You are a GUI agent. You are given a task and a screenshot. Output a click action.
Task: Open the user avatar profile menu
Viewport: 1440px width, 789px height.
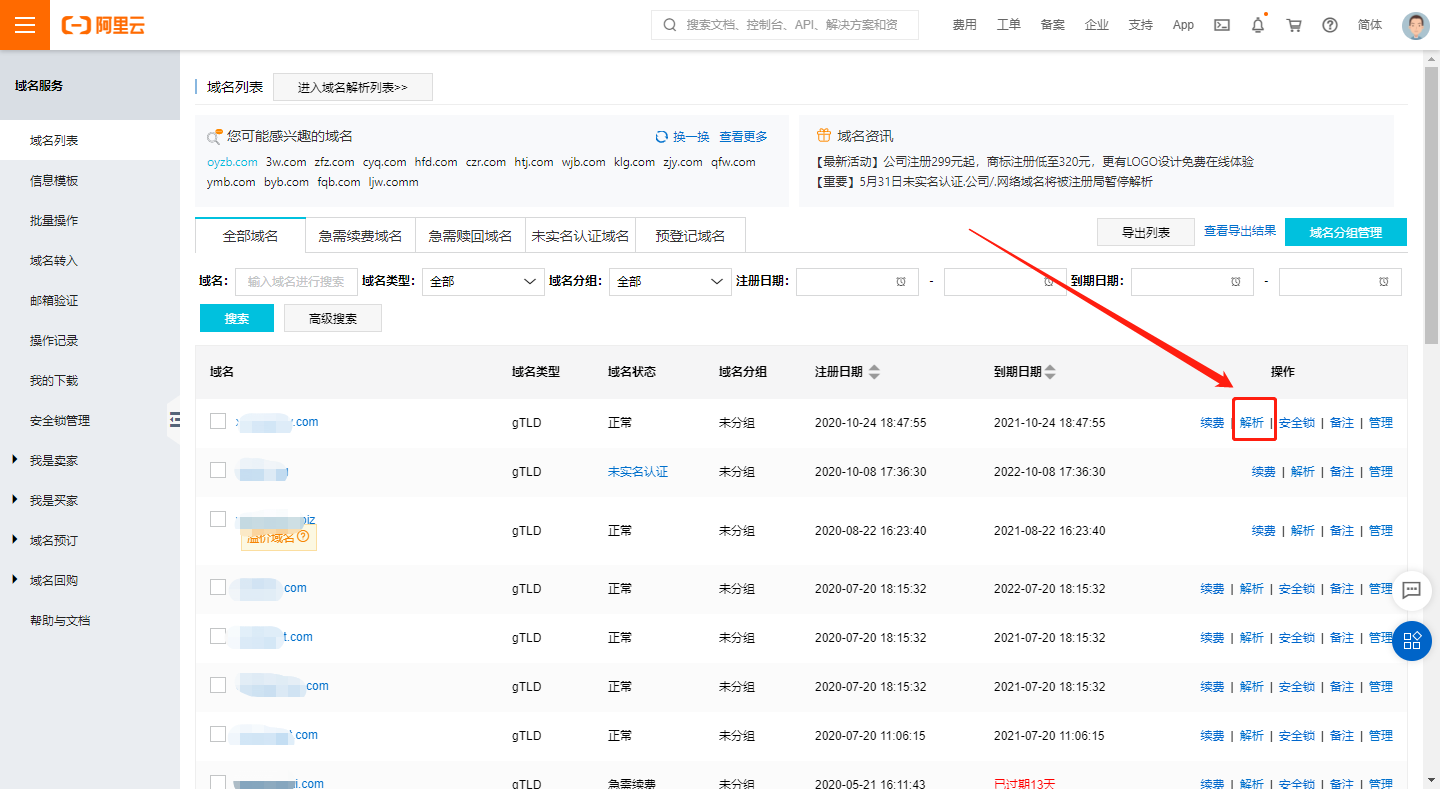1415,25
